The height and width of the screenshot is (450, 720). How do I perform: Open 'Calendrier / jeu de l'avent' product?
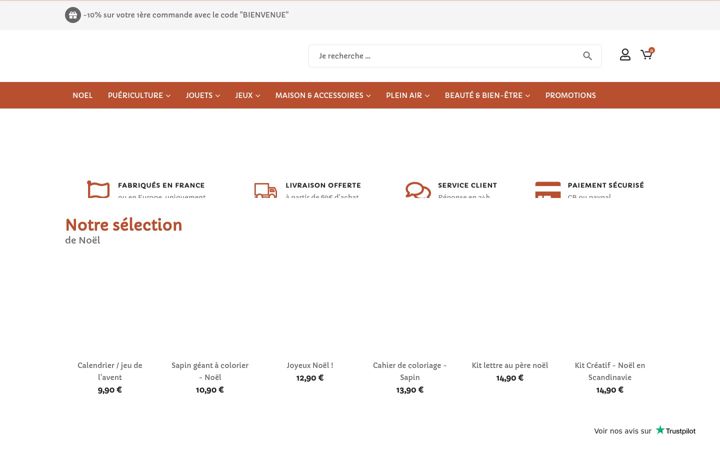pos(110,371)
